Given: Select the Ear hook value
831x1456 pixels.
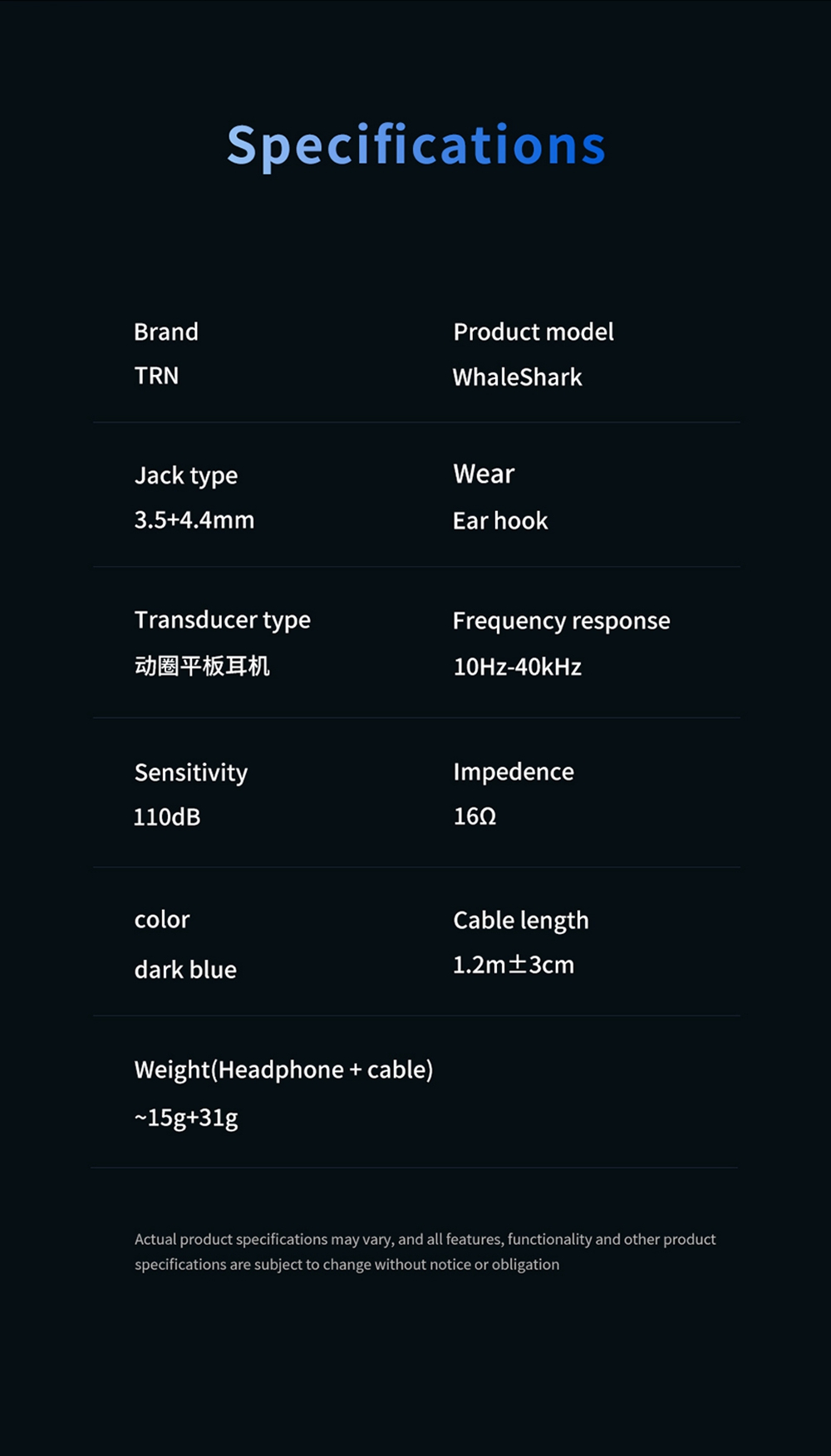Looking at the screenshot, I should point(500,521).
